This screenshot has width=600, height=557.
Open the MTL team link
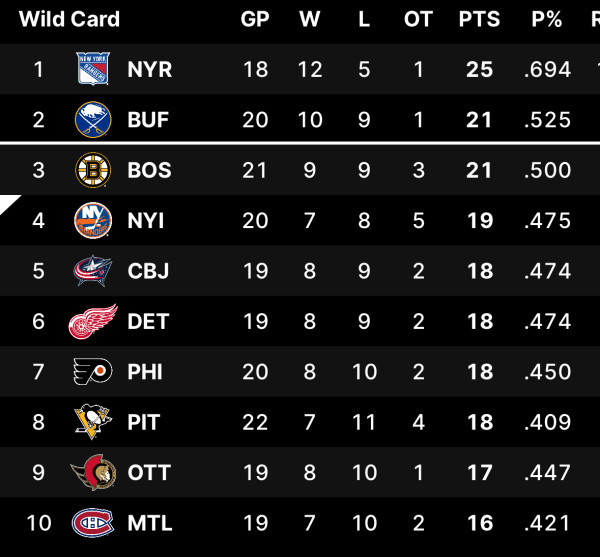[150, 522]
